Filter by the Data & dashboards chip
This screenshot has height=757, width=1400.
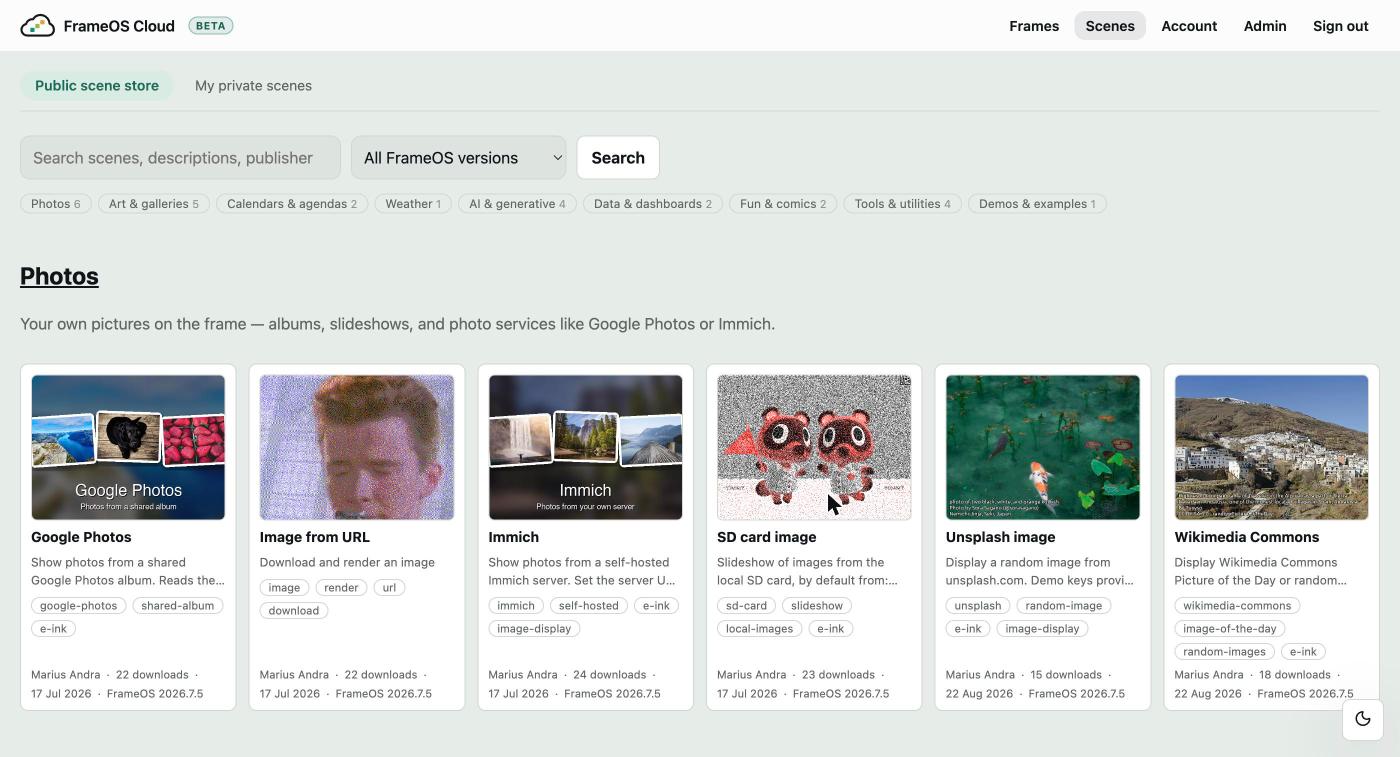click(653, 204)
